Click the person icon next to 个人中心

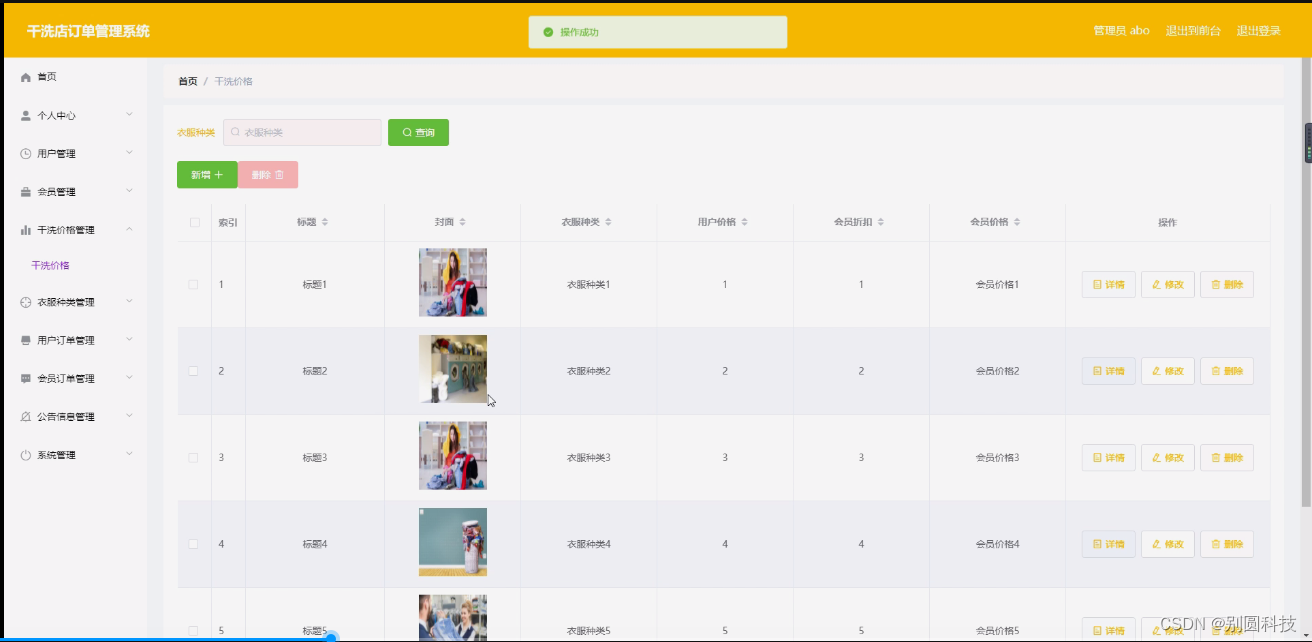point(27,115)
